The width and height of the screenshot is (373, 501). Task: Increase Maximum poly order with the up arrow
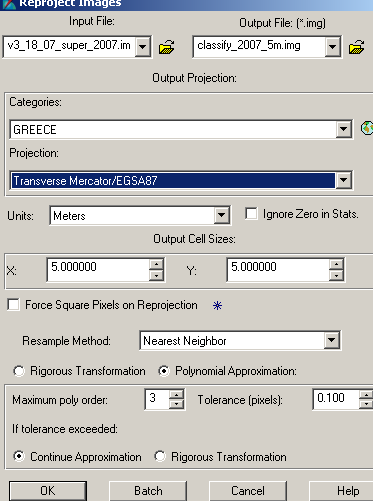coord(176,395)
